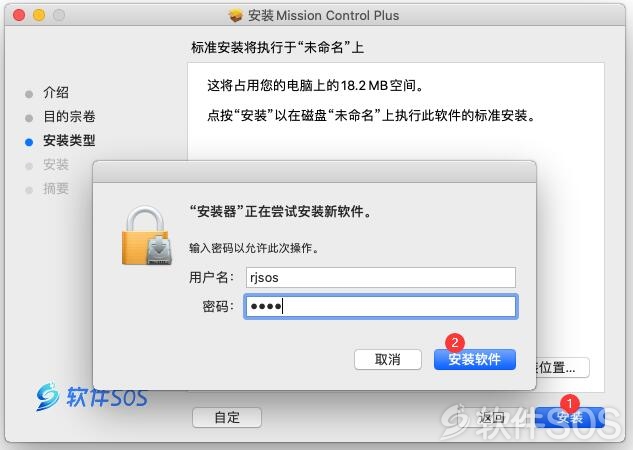Click the yellow minimize window button
Viewport: 633px width, 450px height.
39,15
